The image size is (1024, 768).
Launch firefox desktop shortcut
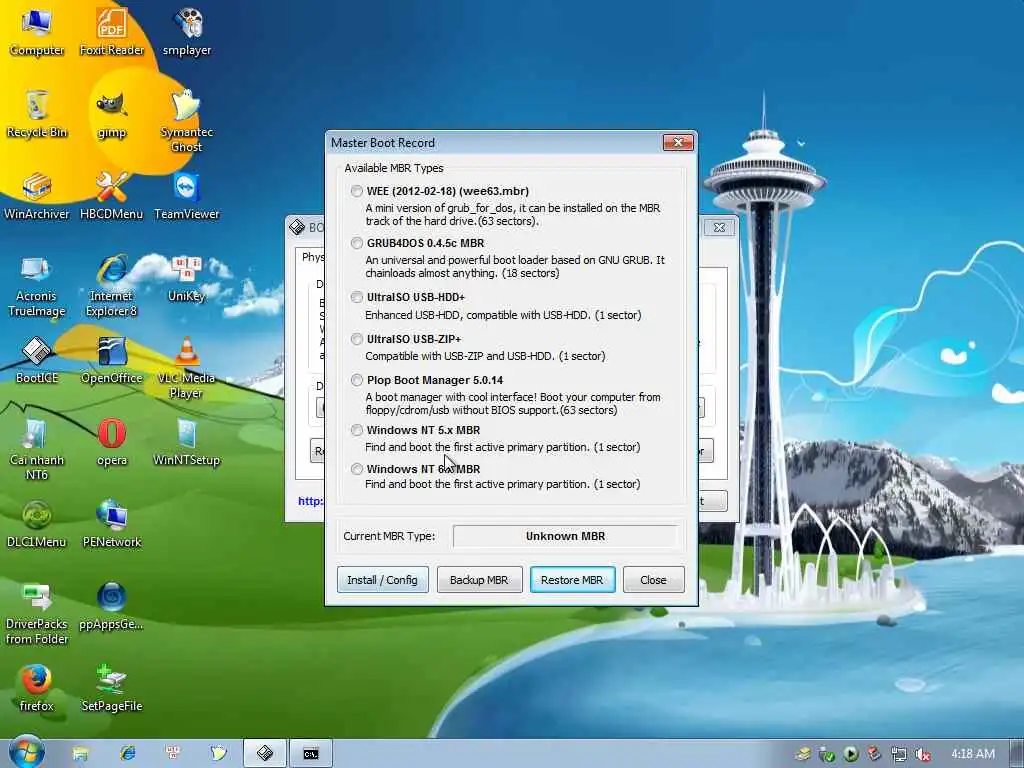pos(37,688)
